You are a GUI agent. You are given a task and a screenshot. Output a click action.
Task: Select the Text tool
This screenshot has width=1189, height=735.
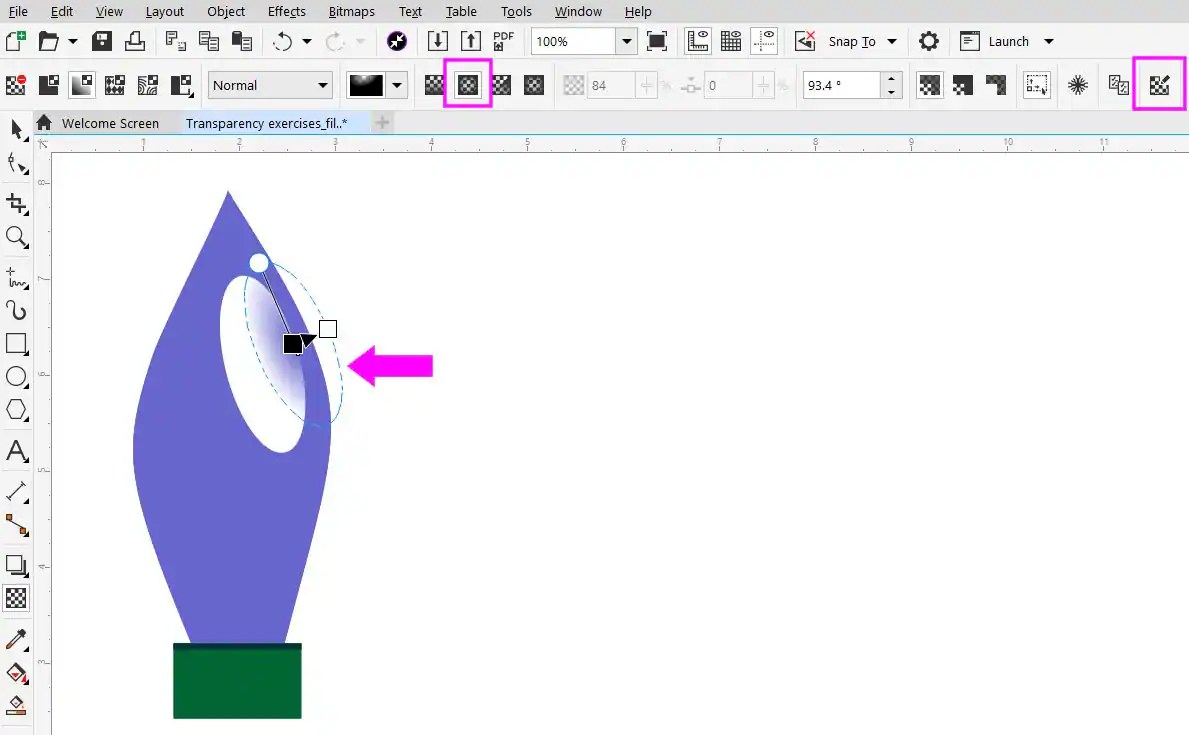tap(16, 452)
